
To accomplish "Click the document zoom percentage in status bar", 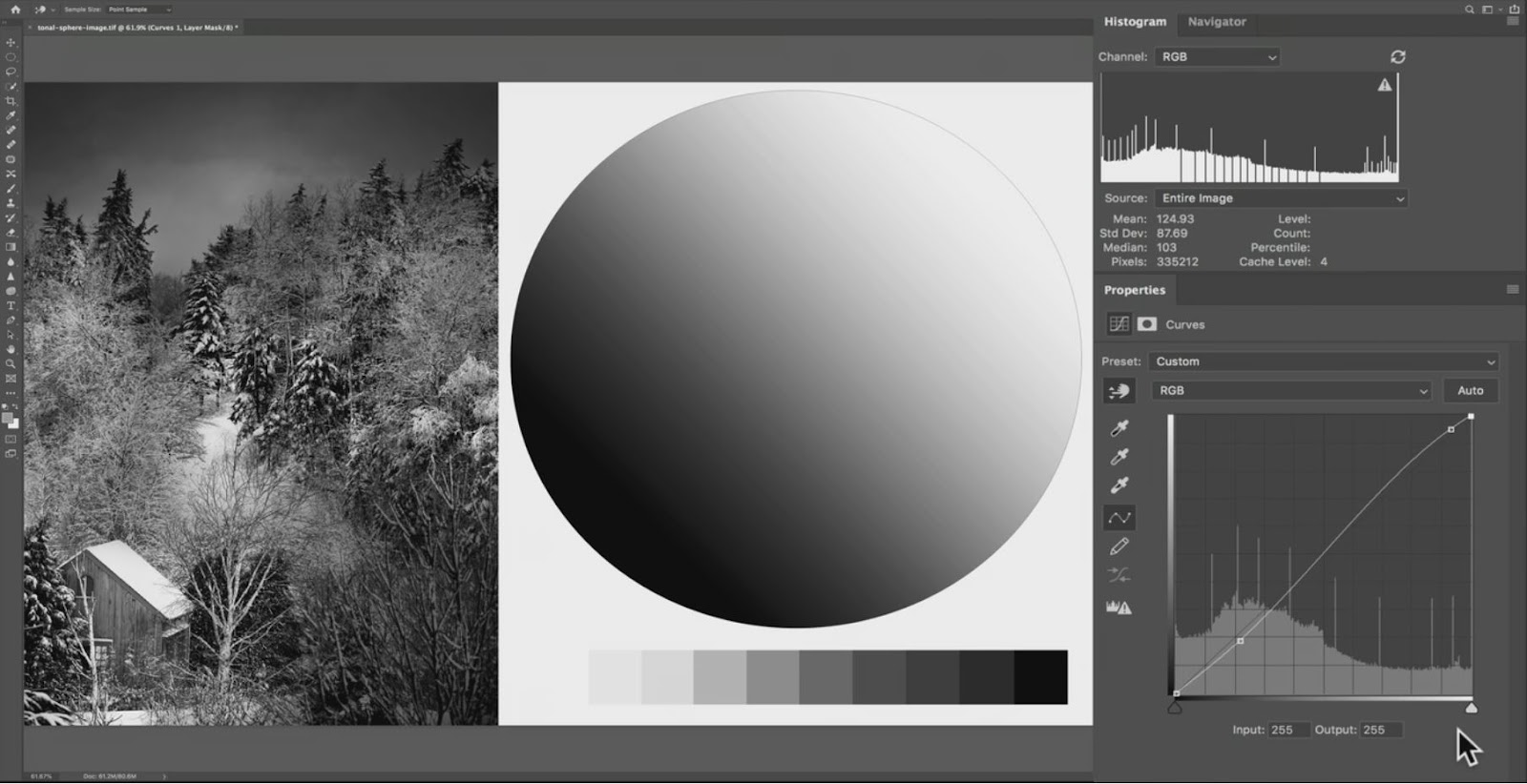I will pos(41,776).
